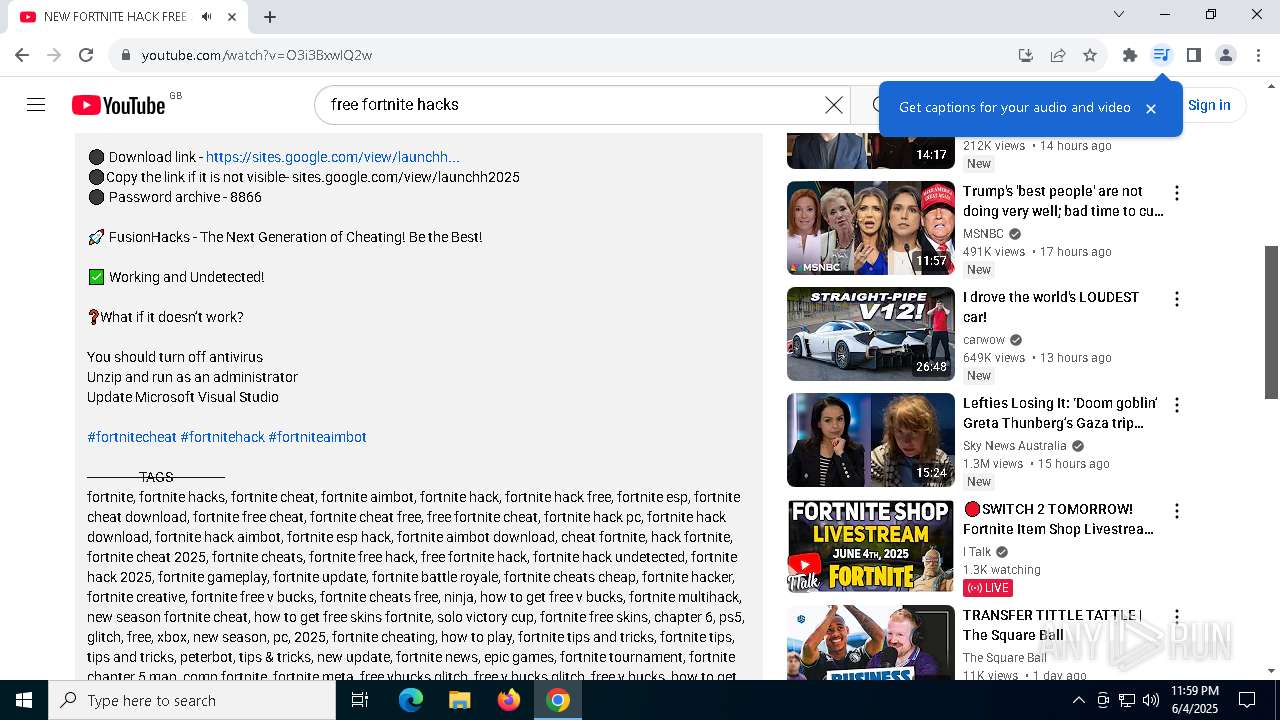Open the Chrome extensions puzzle menu
Image resolution: width=1280 pixels, height=720 pixels.
(1130, 55)
